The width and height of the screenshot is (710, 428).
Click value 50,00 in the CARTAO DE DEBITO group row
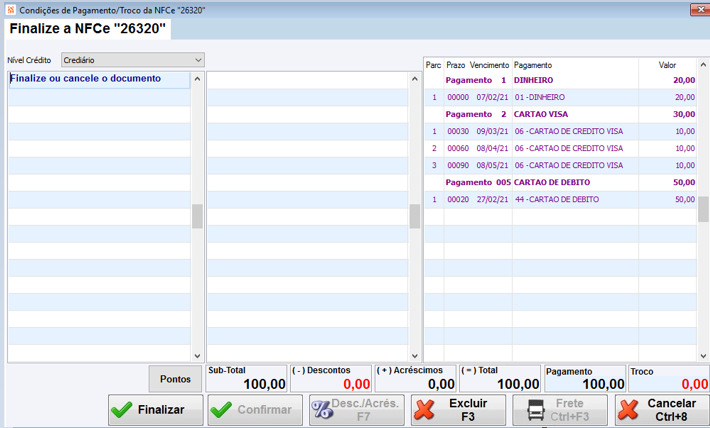(684, 182)
